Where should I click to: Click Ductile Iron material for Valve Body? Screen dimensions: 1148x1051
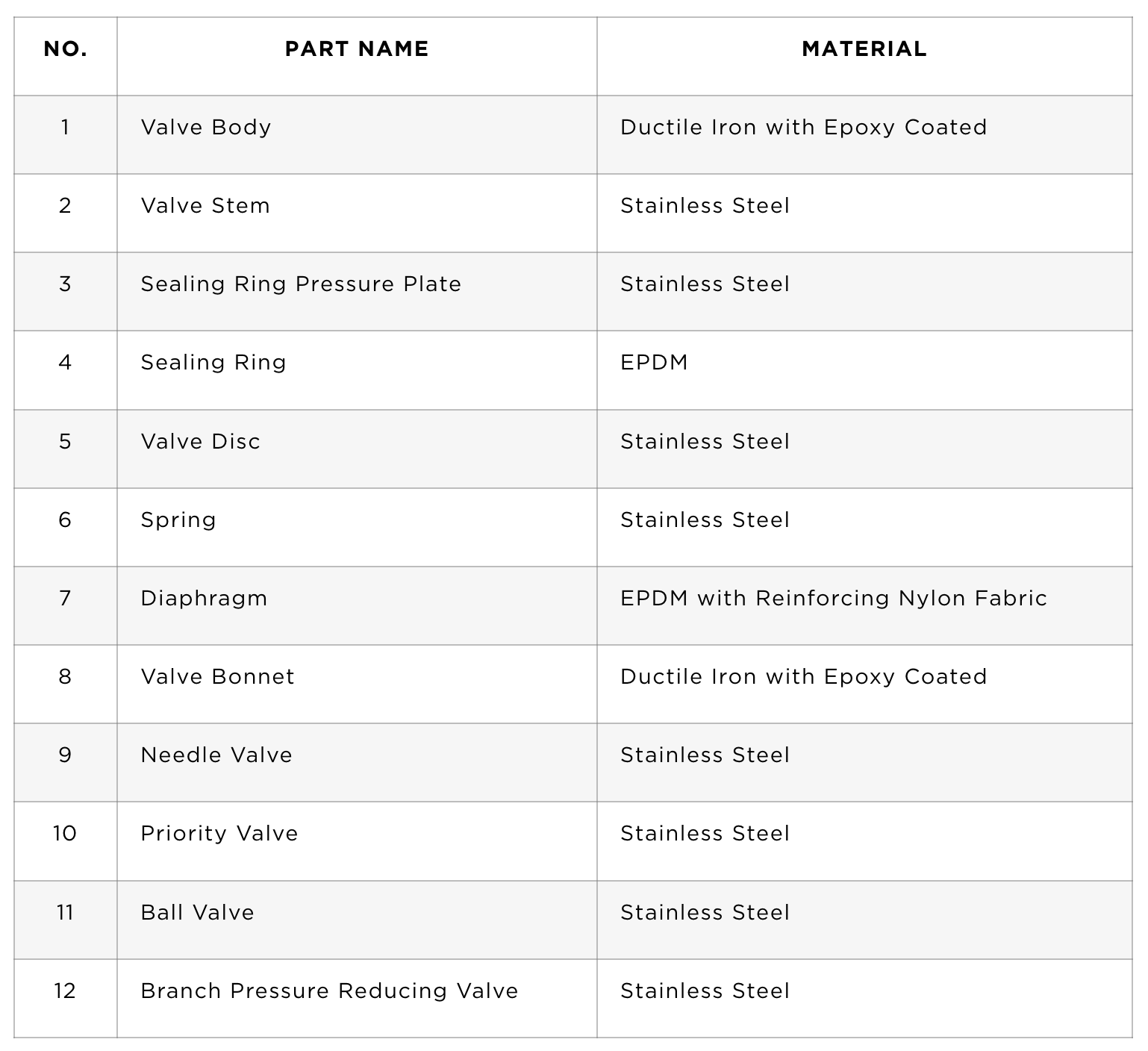pyautogui.click(x=864, y=135)
